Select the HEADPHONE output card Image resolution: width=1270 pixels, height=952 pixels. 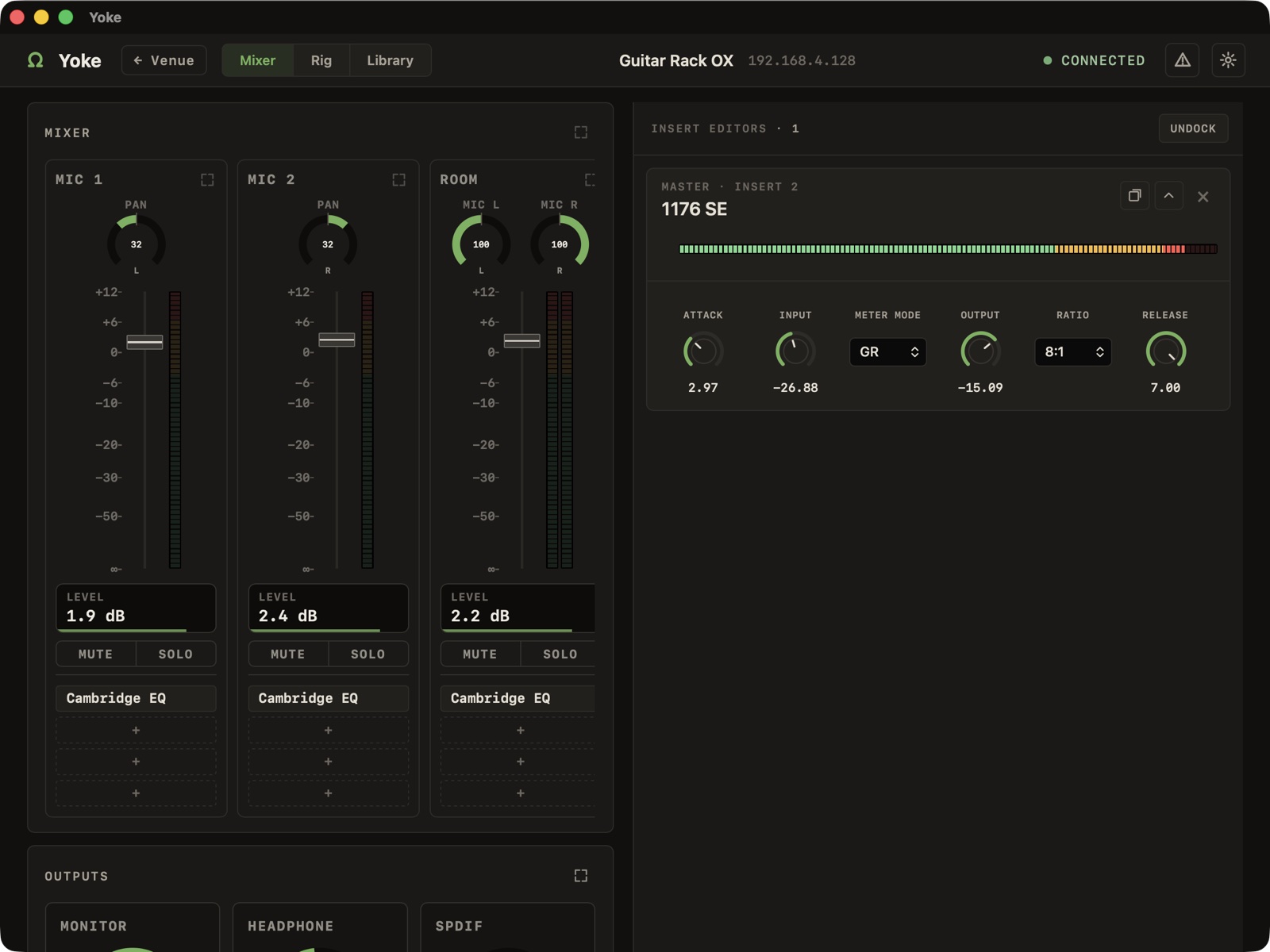[320, 927]
